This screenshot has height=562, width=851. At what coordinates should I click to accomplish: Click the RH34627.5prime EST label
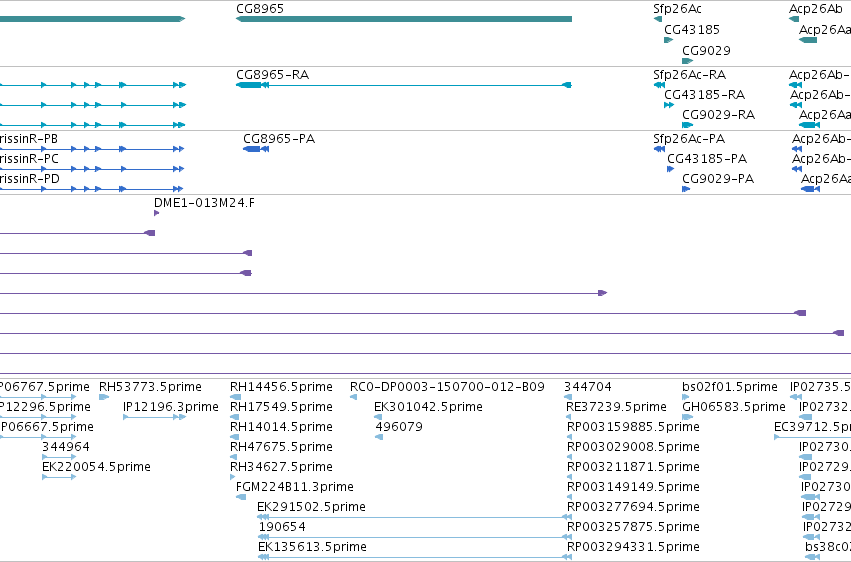[x=281, y=467]
